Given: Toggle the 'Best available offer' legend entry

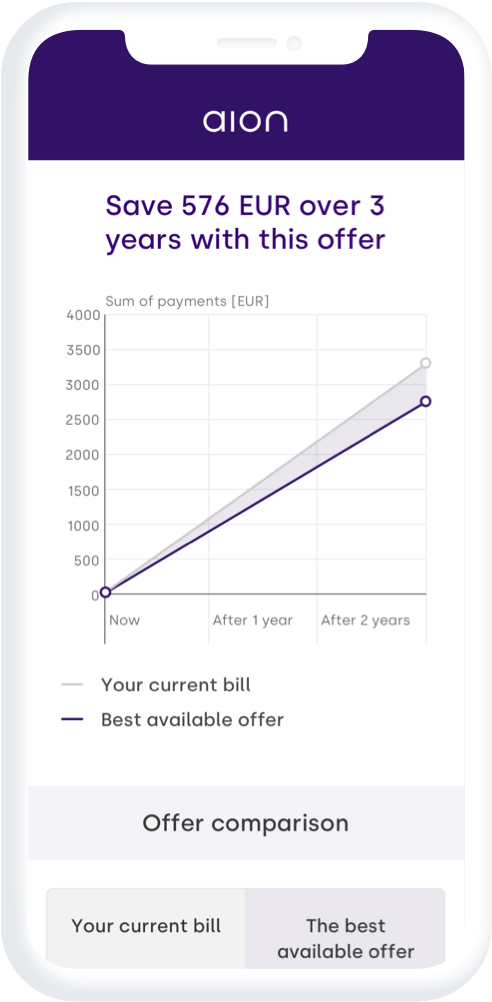Looking at the screenshot, I should pos(172,720).
